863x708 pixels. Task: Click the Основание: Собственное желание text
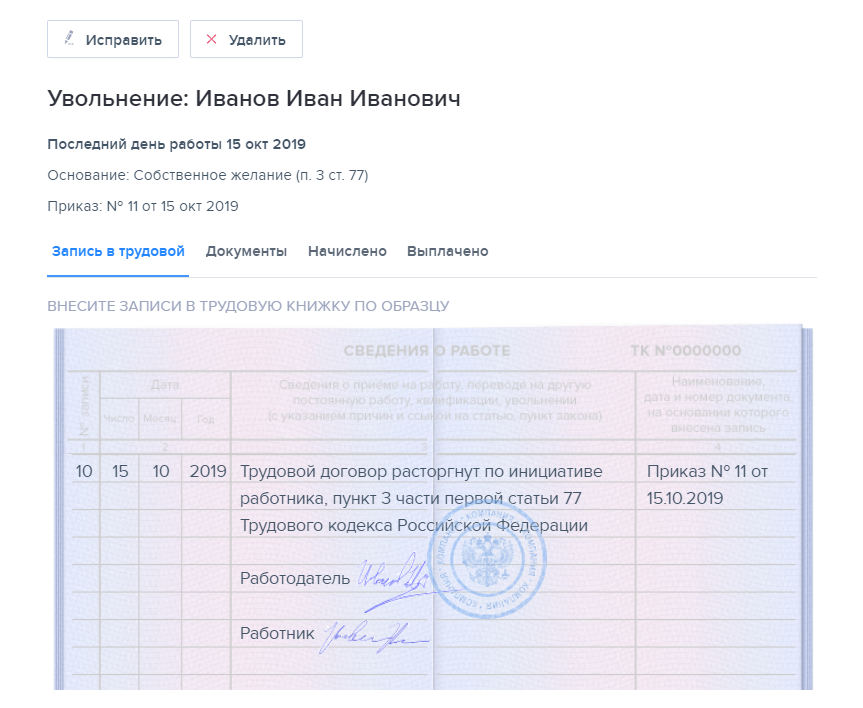(208, 175)
